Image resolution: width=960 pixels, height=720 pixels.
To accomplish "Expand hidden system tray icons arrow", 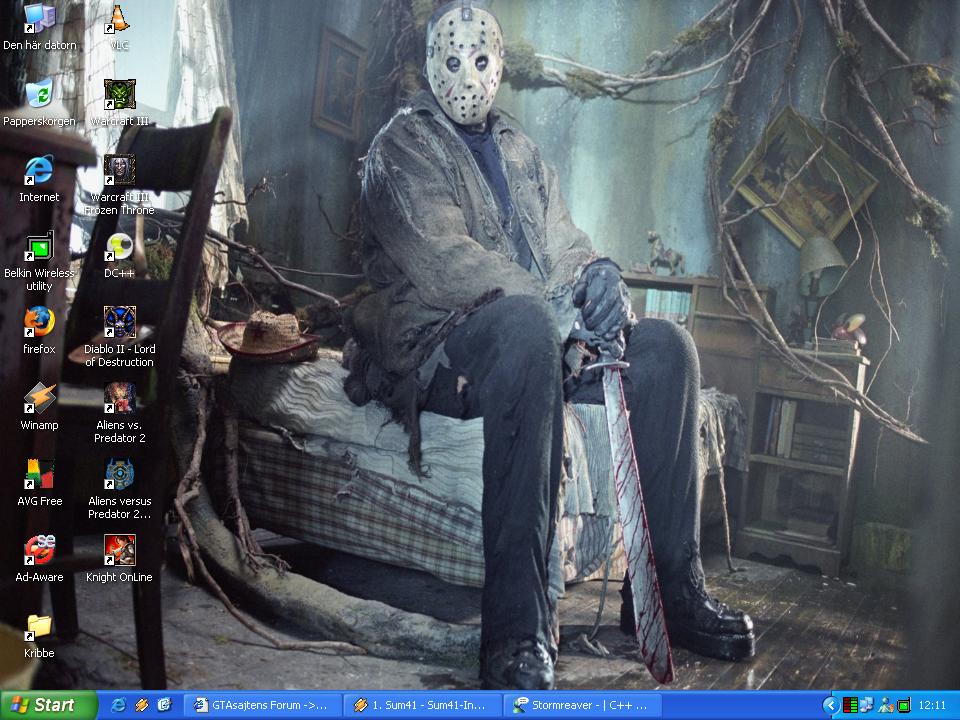I will coord(831,705).
